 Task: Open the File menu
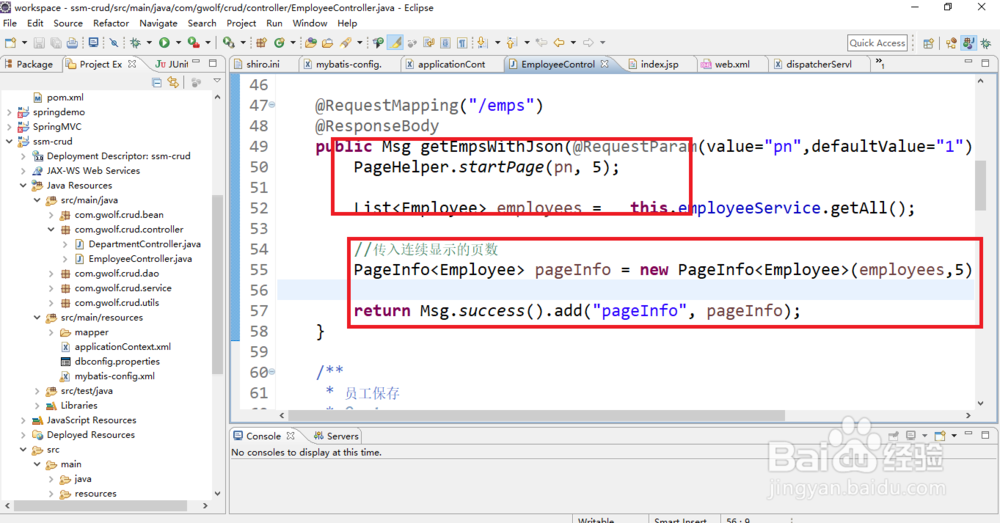tap(10, 23)
